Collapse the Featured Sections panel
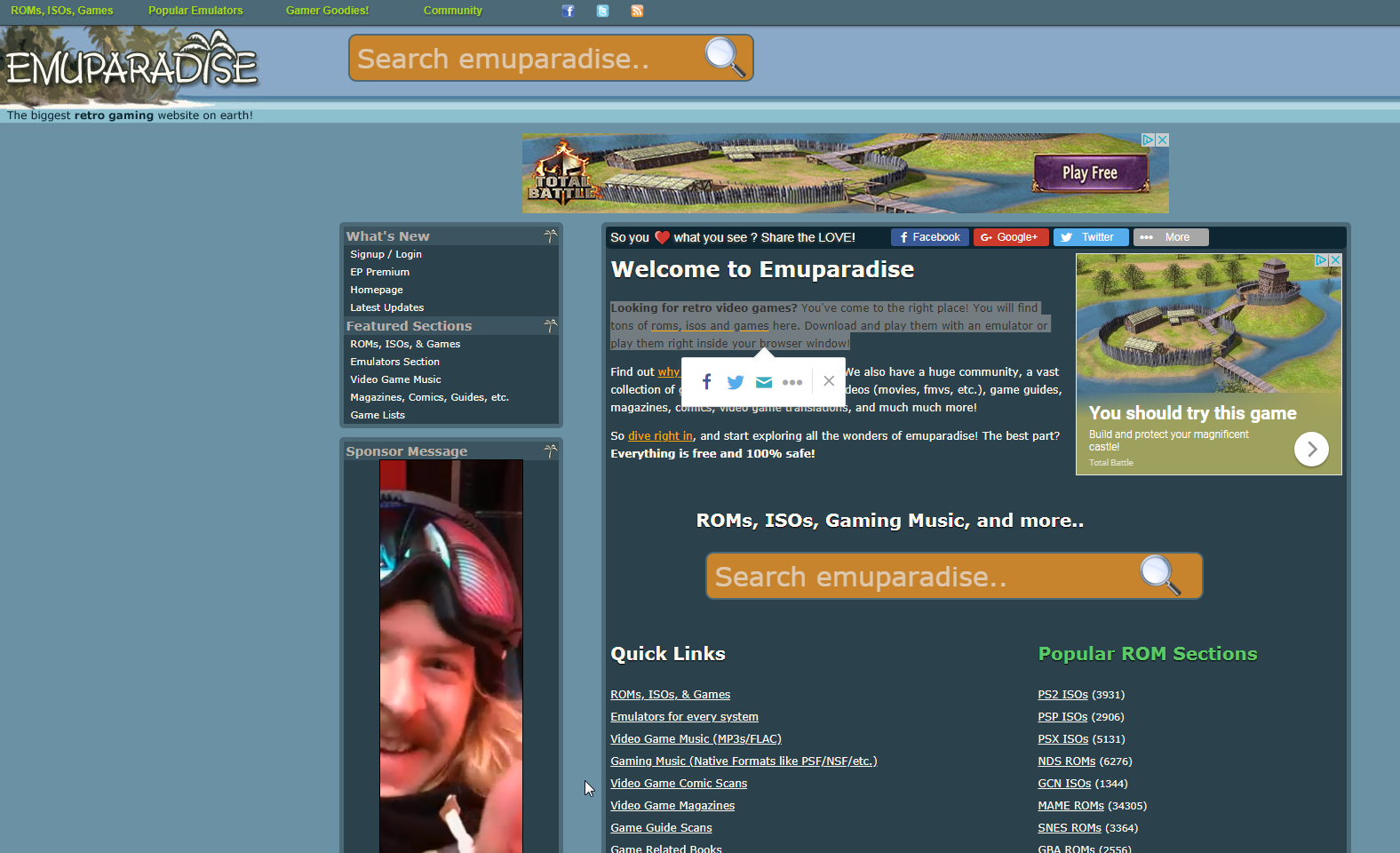 pyautogui.click(x=551, y=326)
